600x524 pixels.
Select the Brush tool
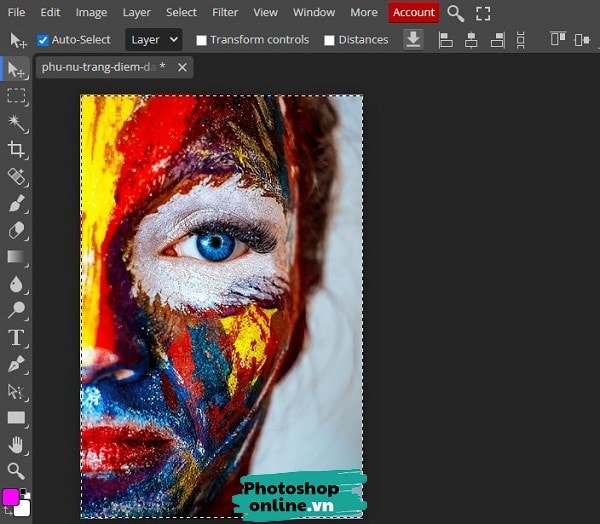[16, 204]
